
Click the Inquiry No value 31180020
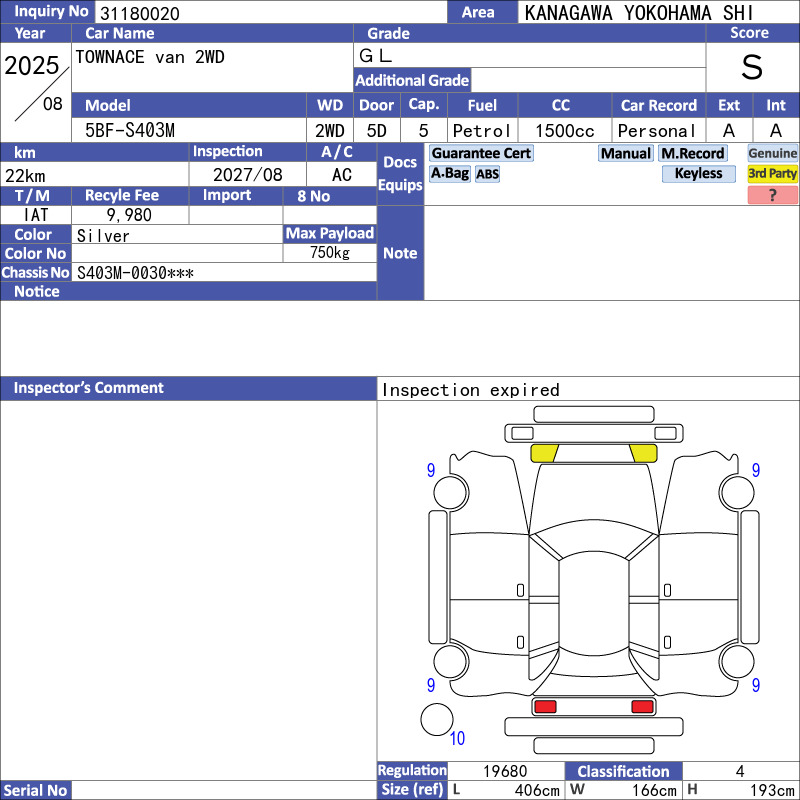click(x=140, y=13)
